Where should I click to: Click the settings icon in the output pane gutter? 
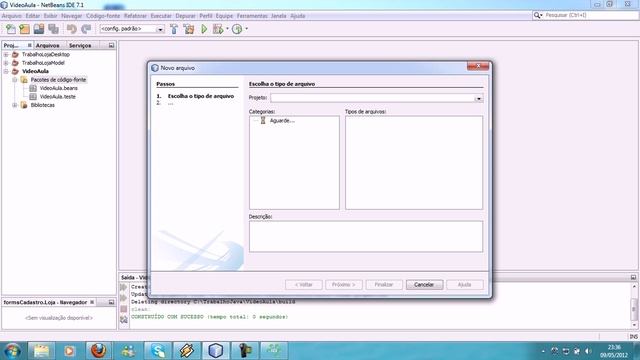click(x=124, y=320)
